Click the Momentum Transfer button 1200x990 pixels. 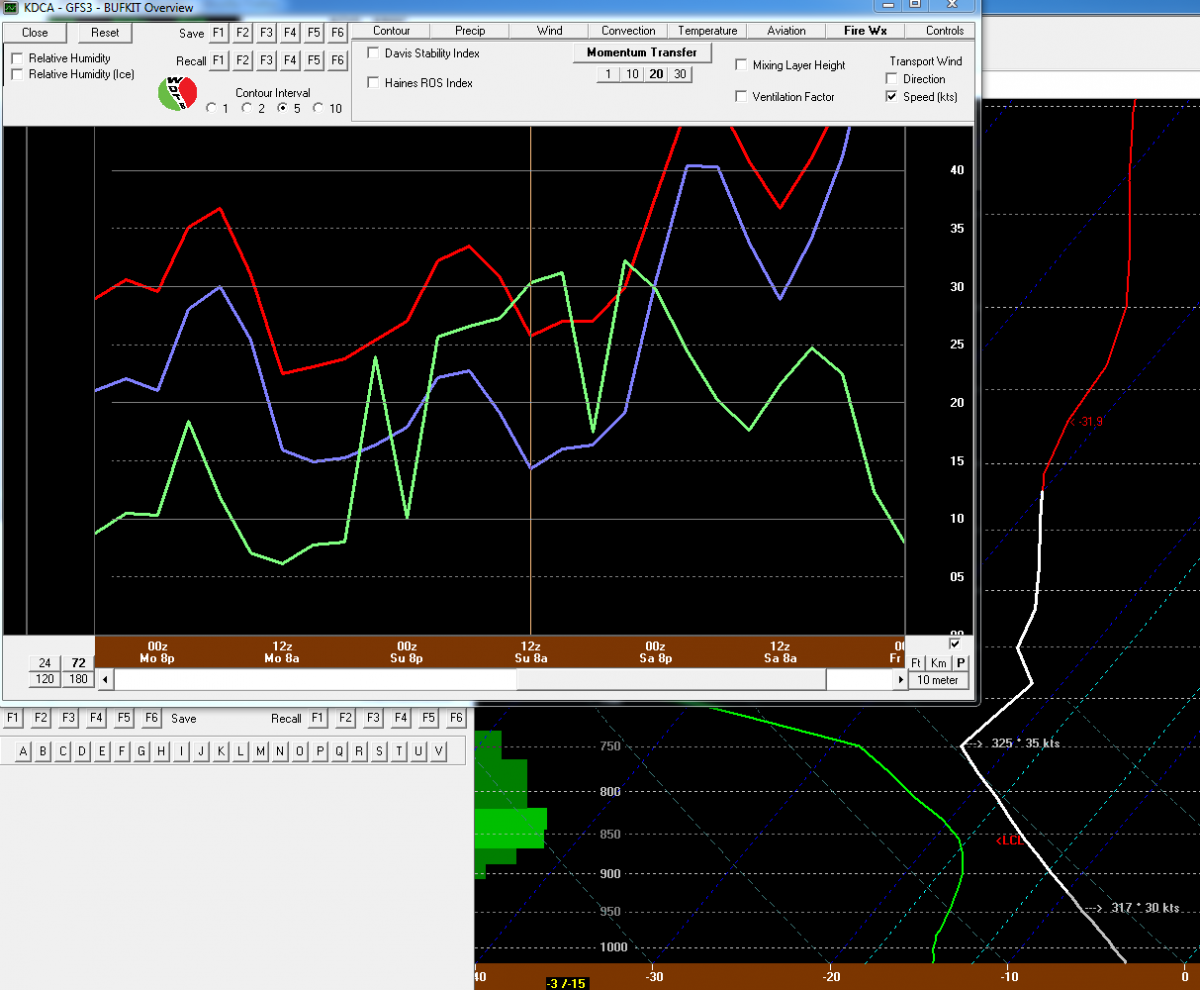click(641, 52)
